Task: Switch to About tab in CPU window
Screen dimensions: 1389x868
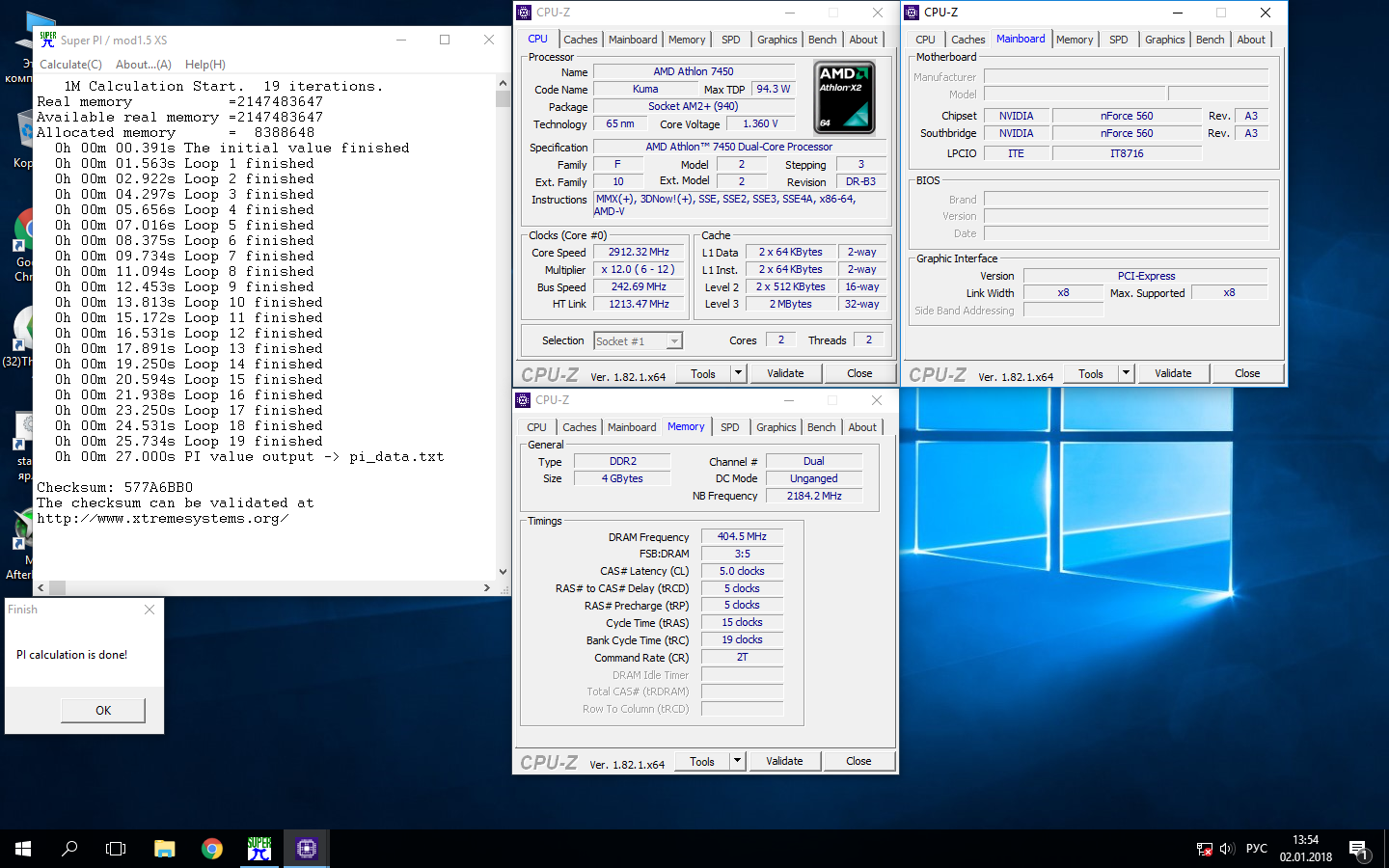Action: tap(863, 40)
